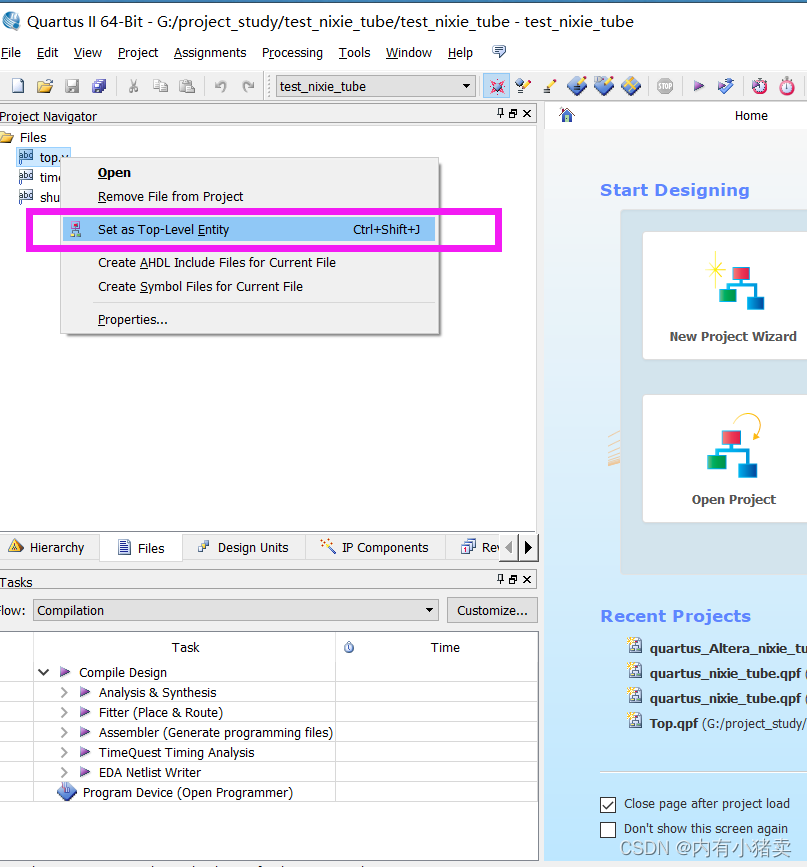The image size is (807, 867).
Task: Click the TimeQuest Timing Analyzer clock icon
Action: pos(759,86)
